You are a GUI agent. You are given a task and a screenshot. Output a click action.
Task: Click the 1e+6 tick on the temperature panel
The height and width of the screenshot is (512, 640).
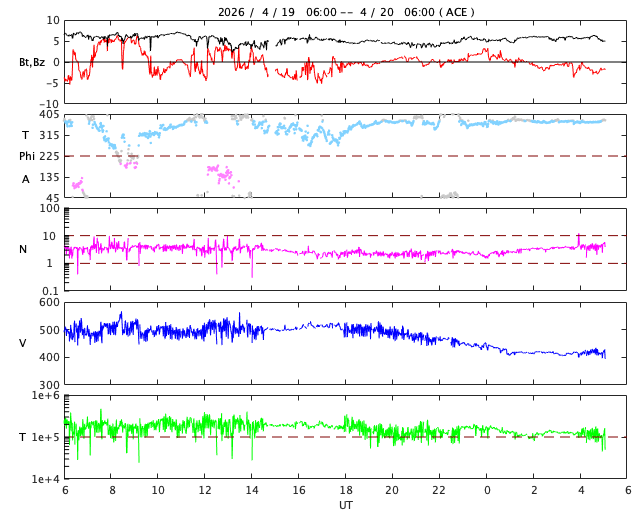[44, 396]
